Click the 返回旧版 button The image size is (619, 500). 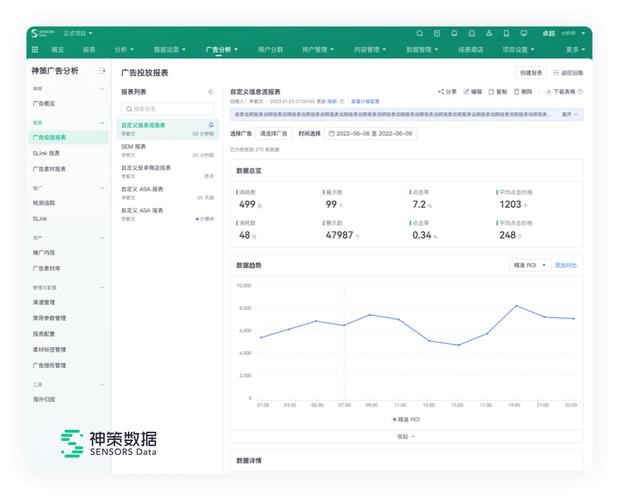[x=568, y=73]
